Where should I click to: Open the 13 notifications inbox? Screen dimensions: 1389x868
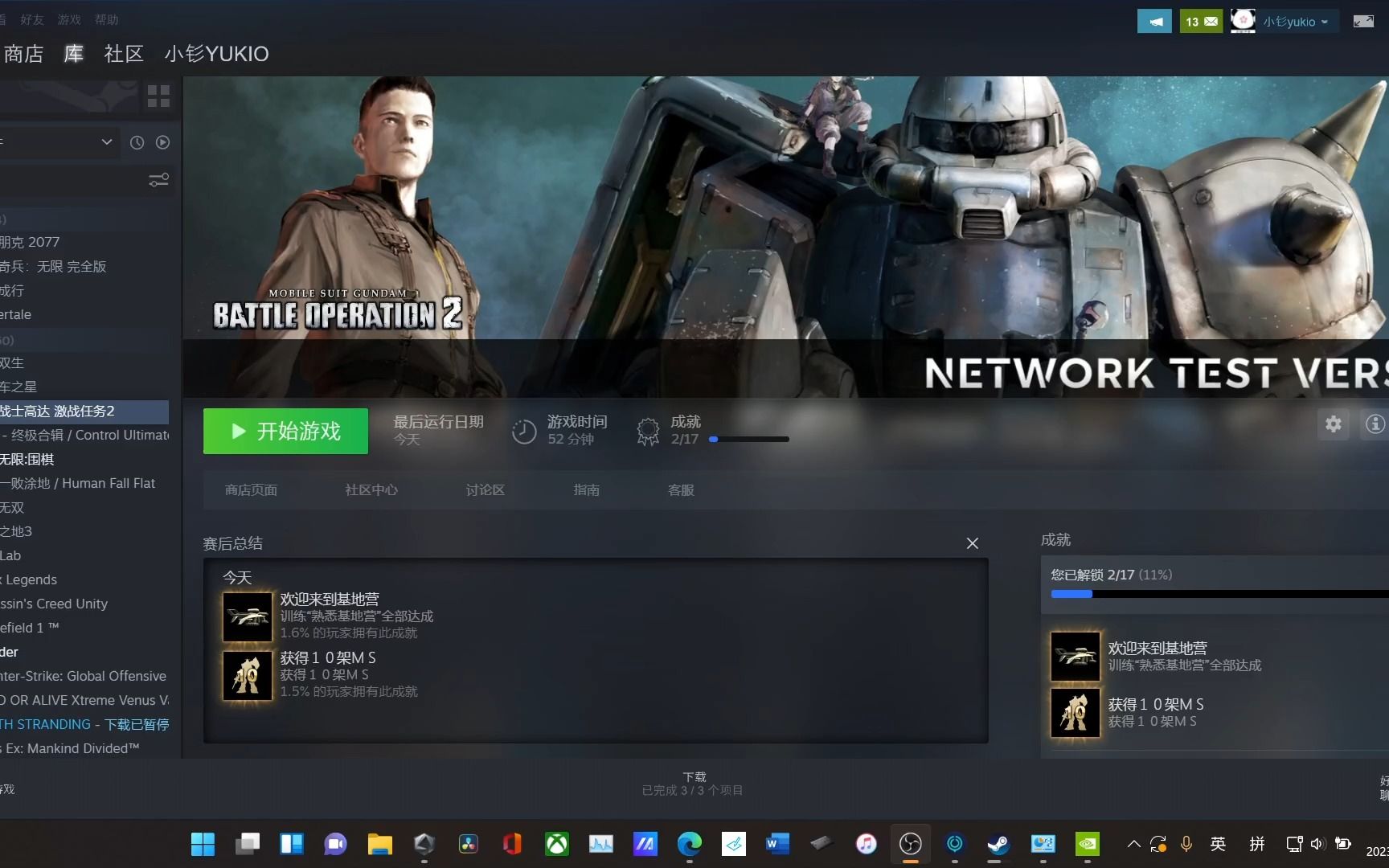1201,22
